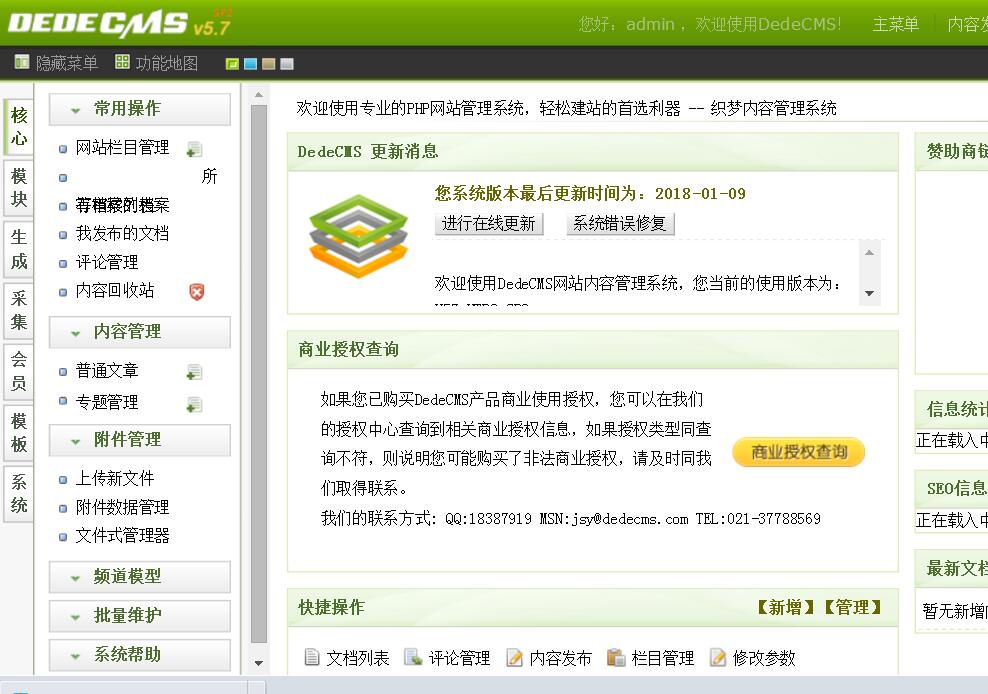Click the DedeCMS v5.7 header logo

point(120,23)
